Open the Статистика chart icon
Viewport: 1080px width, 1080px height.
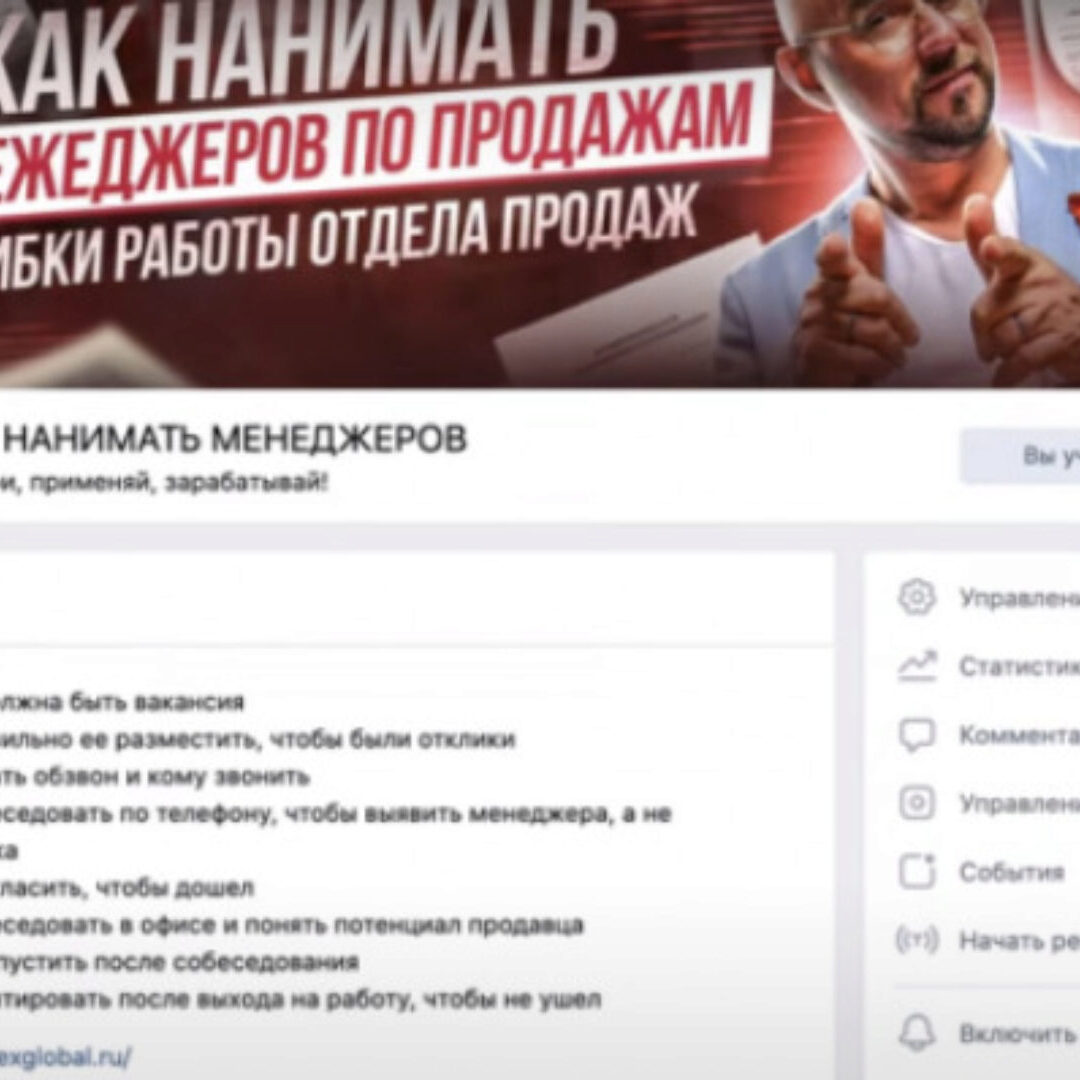[x=917, y=666]
